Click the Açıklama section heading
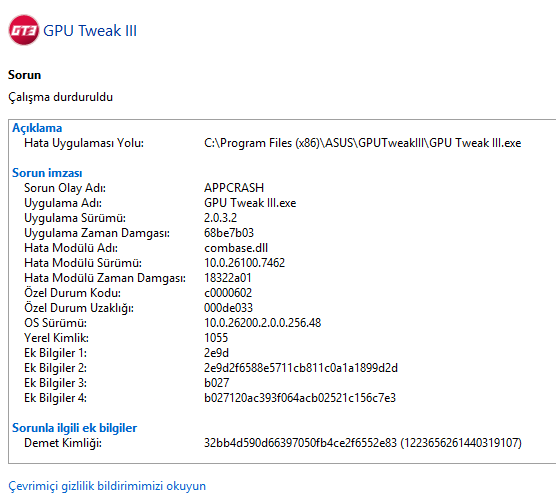 37,128
